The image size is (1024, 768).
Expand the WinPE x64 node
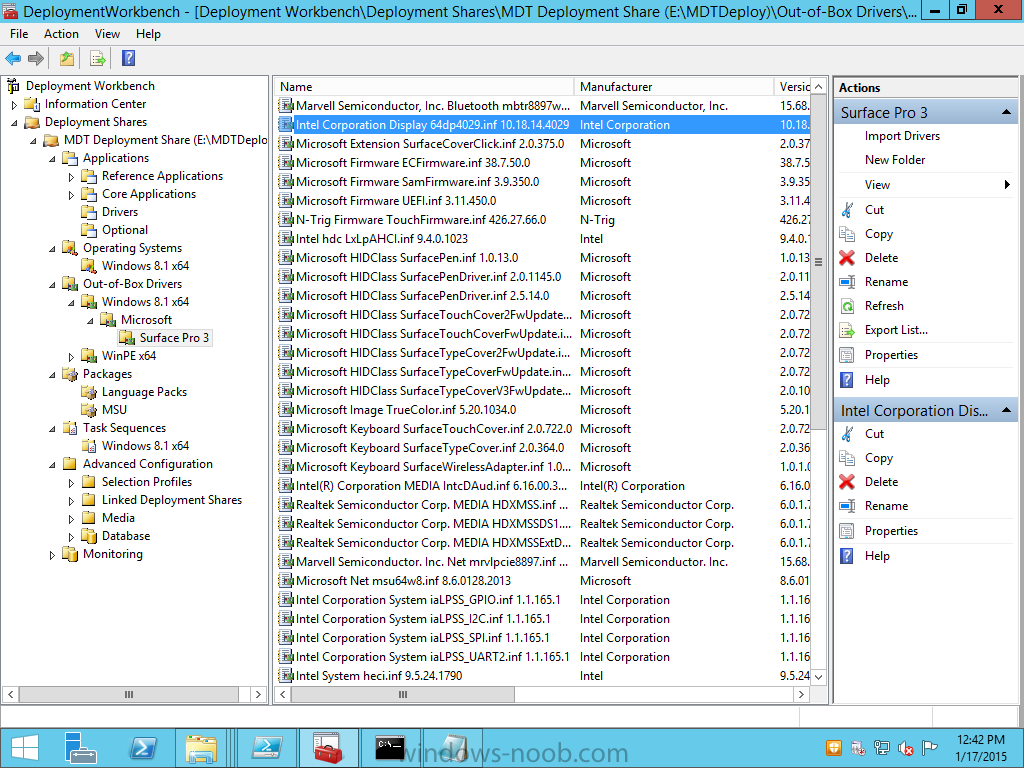[71, 357]
